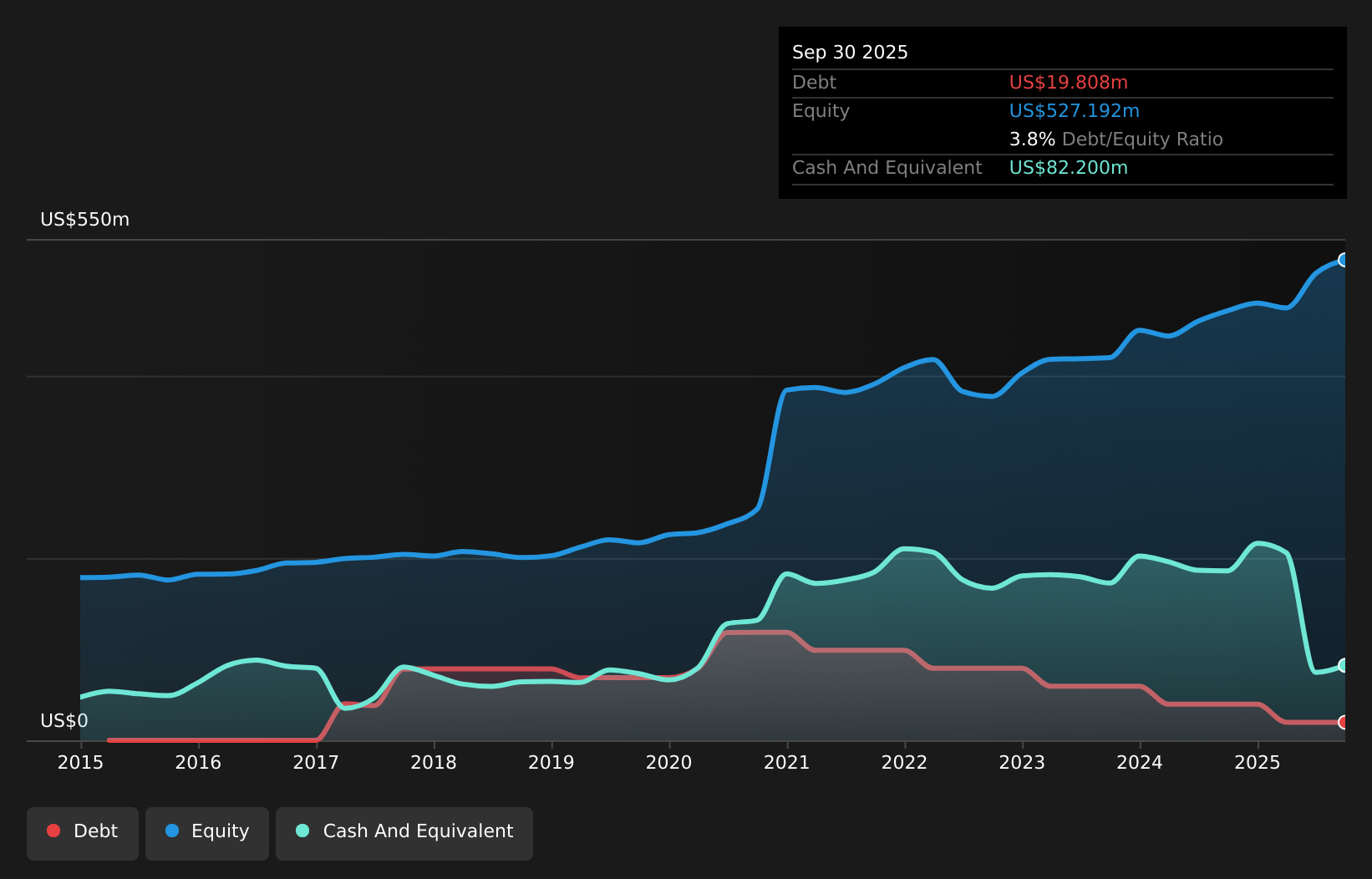The height and width of the screenshot is (879, 1372).
Task: Click the US$527.192m equity value
Action: tap(1075, 111)
